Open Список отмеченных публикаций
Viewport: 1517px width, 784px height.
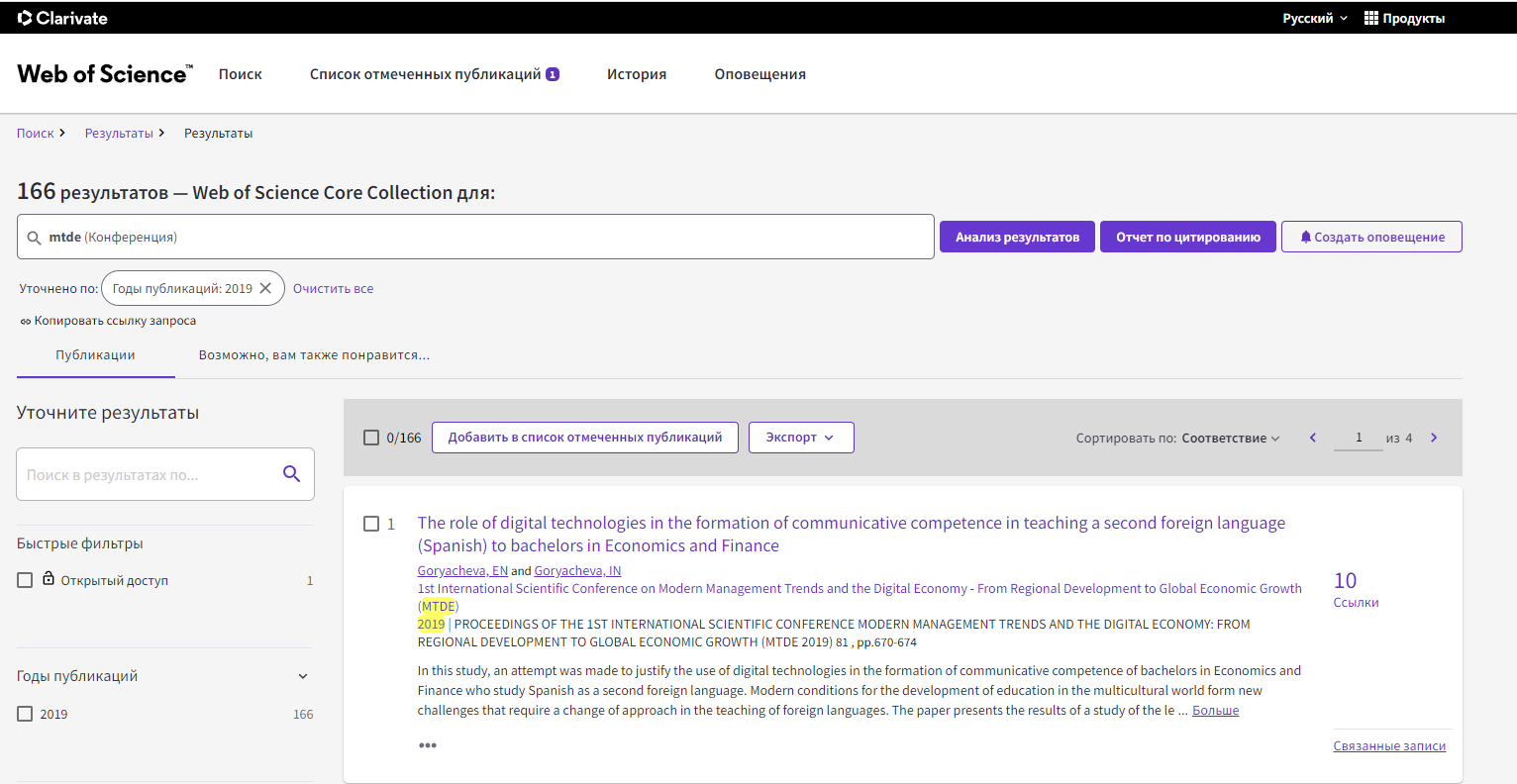pyautogui.click(x=426, y=74)
